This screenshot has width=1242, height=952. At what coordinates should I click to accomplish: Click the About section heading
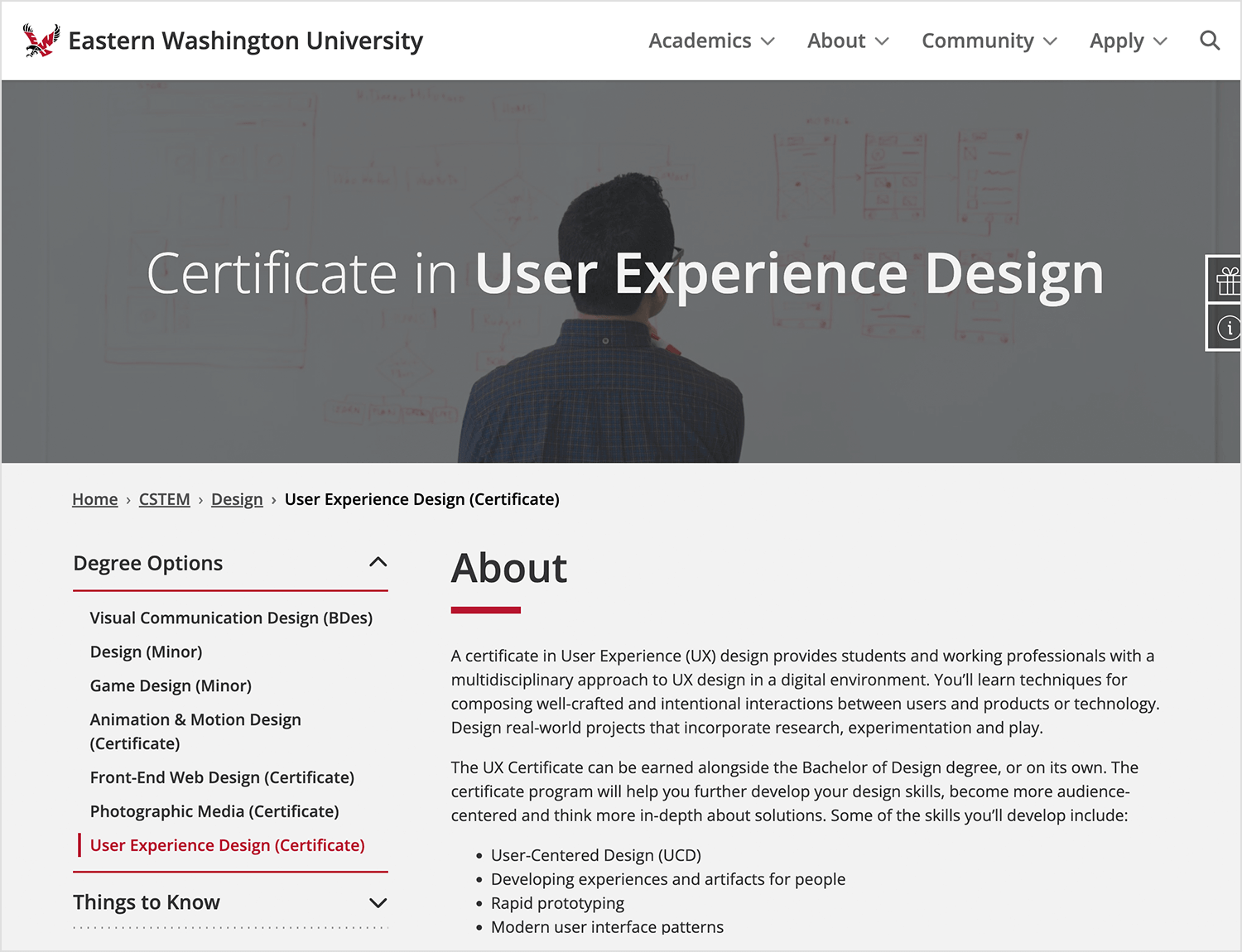509,568
